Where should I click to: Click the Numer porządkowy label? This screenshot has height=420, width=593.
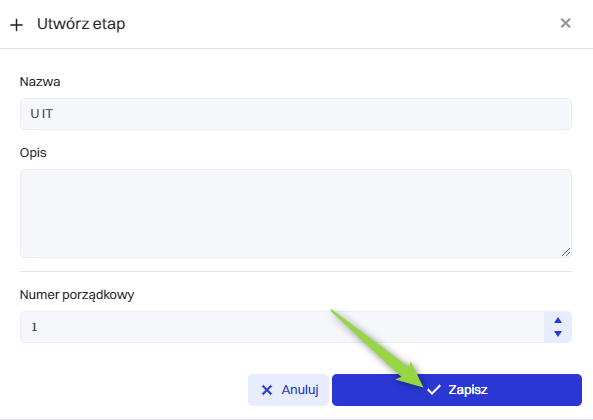pos(77,295)
